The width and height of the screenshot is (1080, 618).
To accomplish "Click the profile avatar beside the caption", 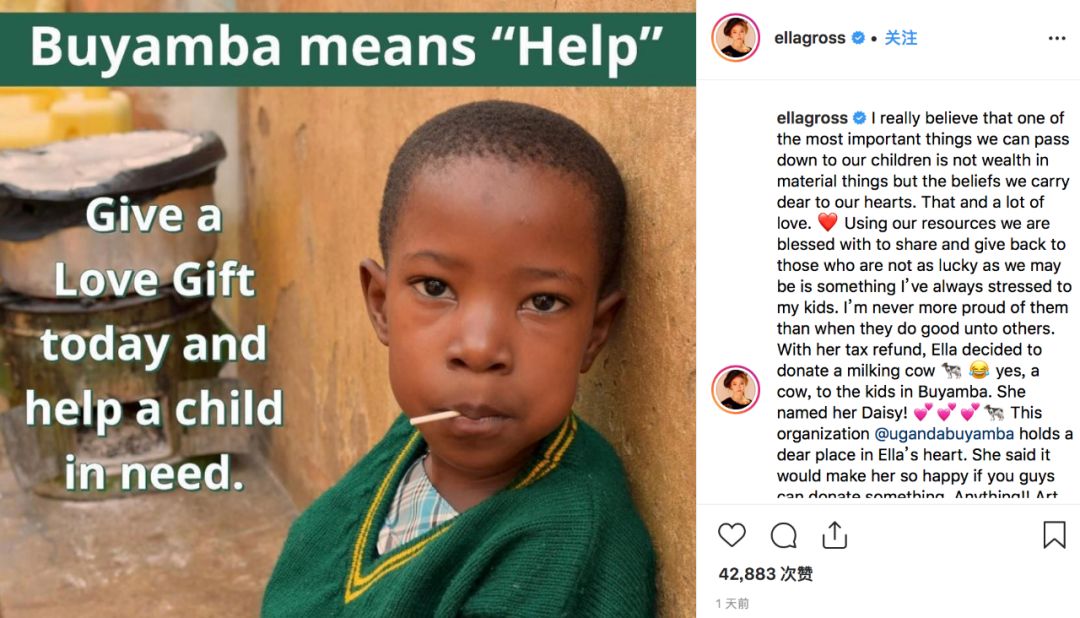I will pyautogui.click(x=736, y=389).
